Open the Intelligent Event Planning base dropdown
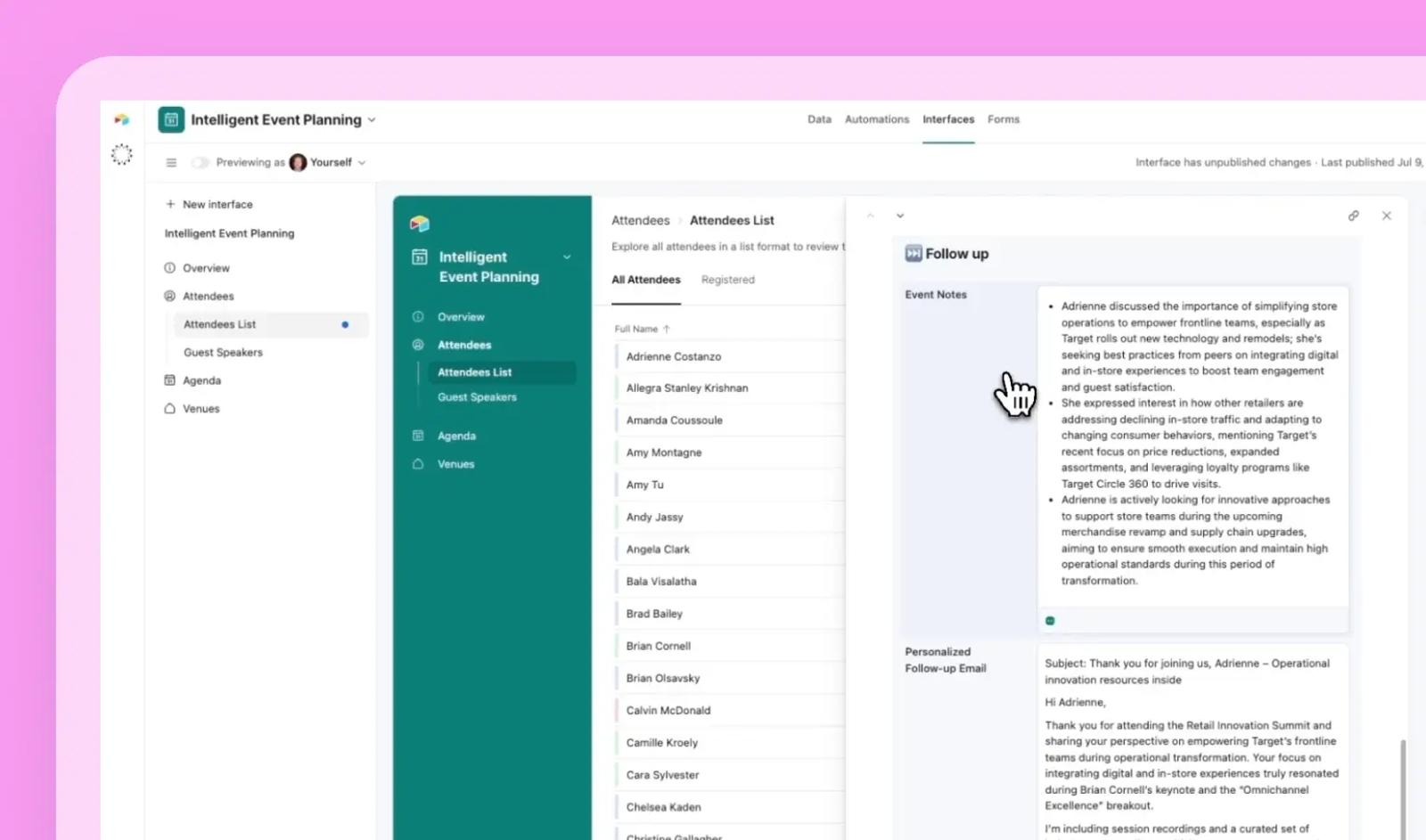Screen dimensions: 1426x840 tap(372, 119)
